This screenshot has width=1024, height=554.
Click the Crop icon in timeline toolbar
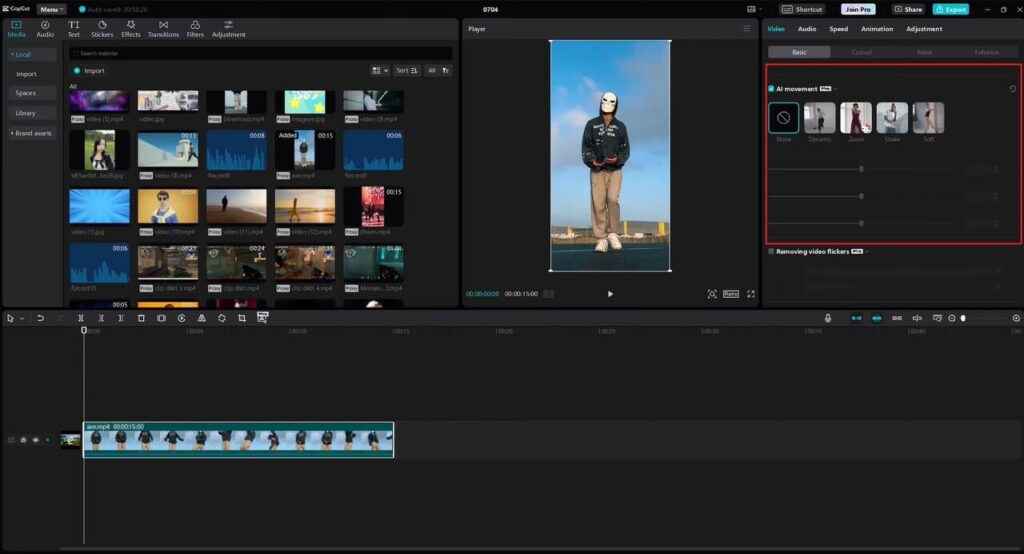point(242,318)
